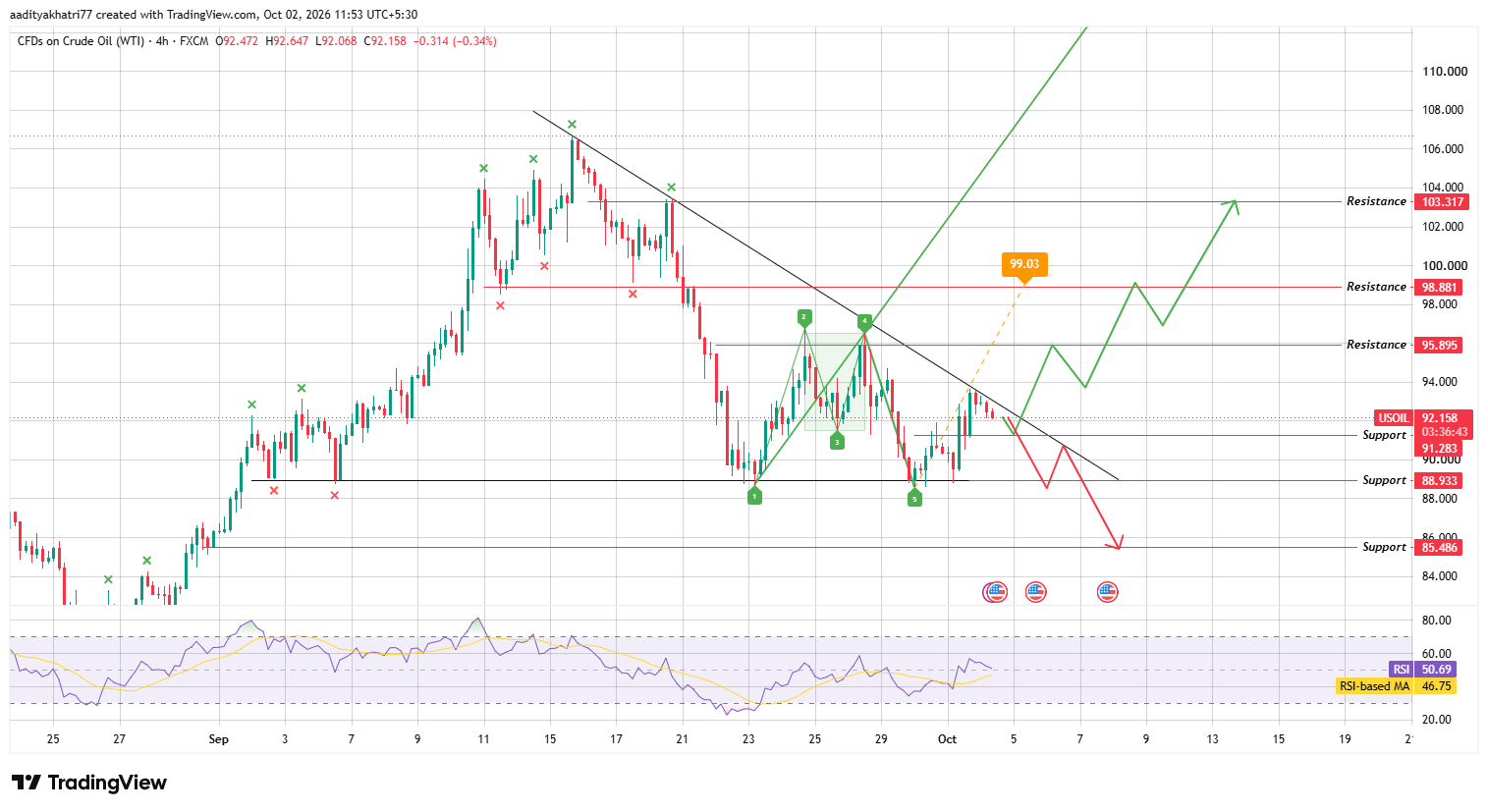Select the green wave marker numbered 4

point(864,321)
